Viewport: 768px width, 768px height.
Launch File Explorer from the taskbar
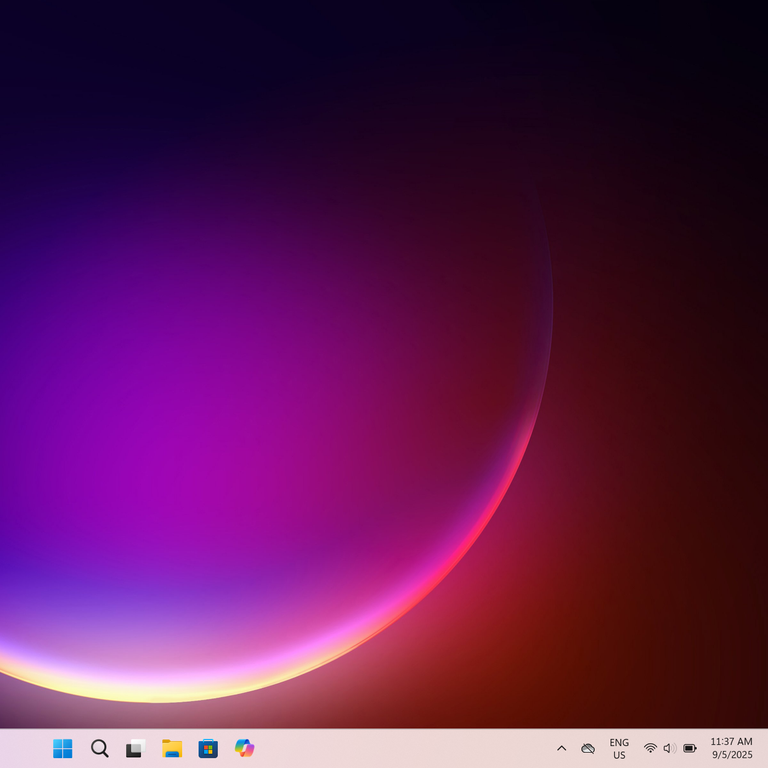(172, 748)
